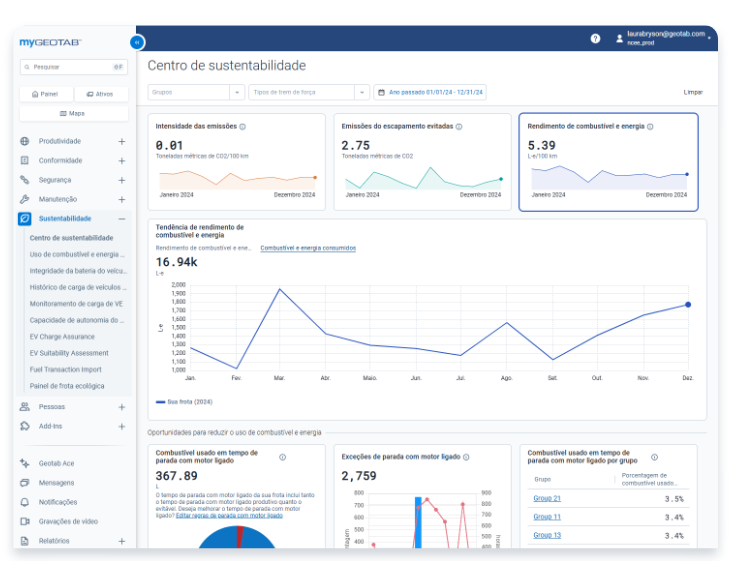Switch to Combustível e energia consumidos tab
This screenshot has width=730, height=561.
(x=308, y=247)
